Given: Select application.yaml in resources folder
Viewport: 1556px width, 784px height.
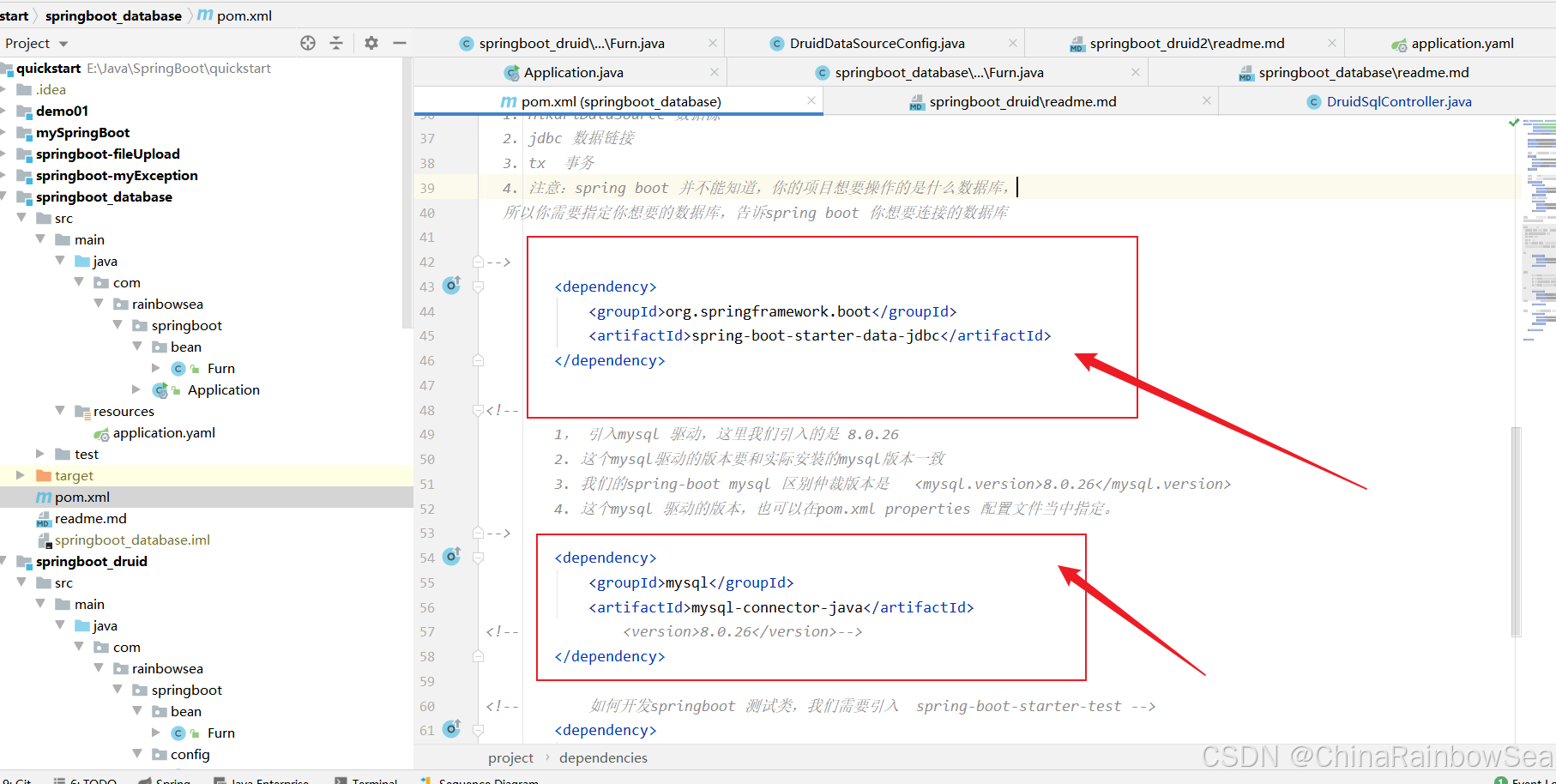Looking at the screenshot, I should [164, 432].
